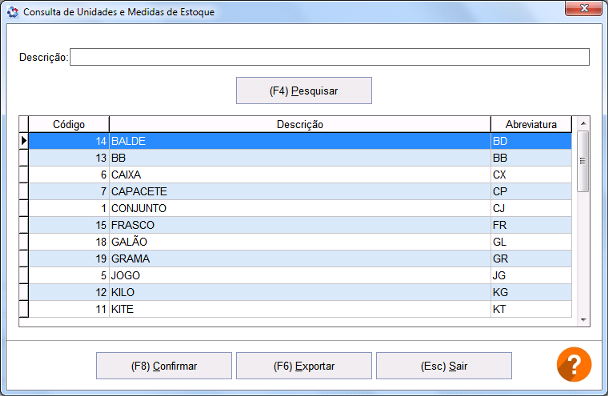Click the (F6) Exportar button

pyautogui.click(x=304, y=366)
